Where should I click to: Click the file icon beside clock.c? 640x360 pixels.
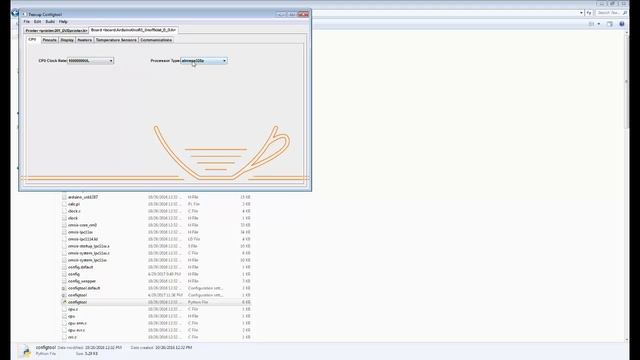[64, 211]
